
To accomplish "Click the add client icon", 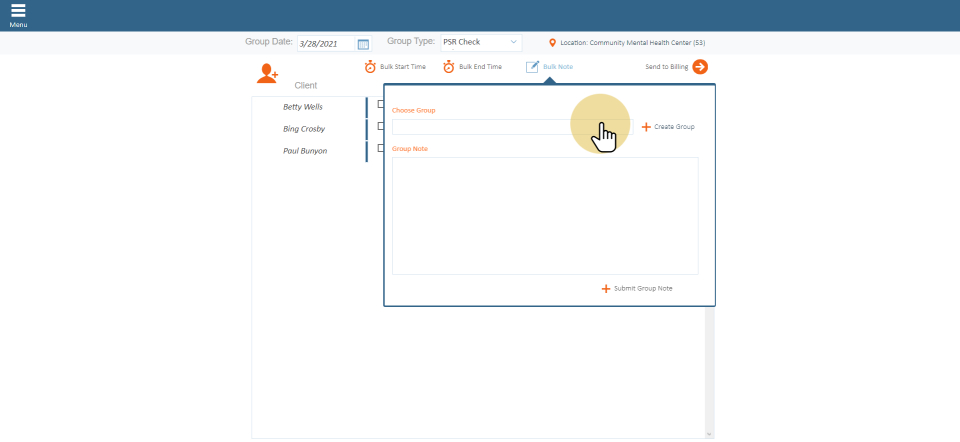I will pos(267,73).
